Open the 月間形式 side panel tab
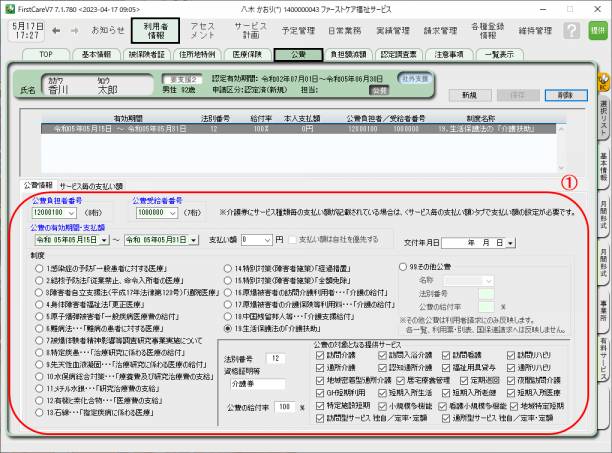This screenshot has width=612, height=453. pyautogui.click(x=604, y=220)
